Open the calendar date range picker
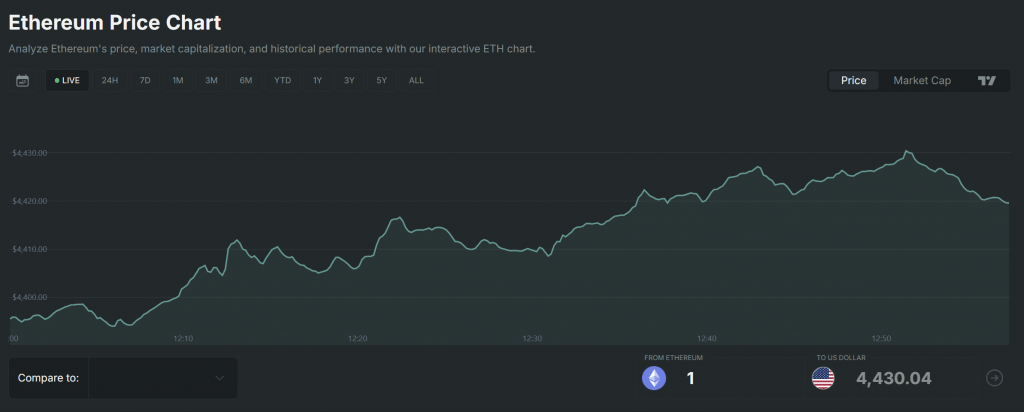This screenshot has width=1024, height=412. [23, 81]
